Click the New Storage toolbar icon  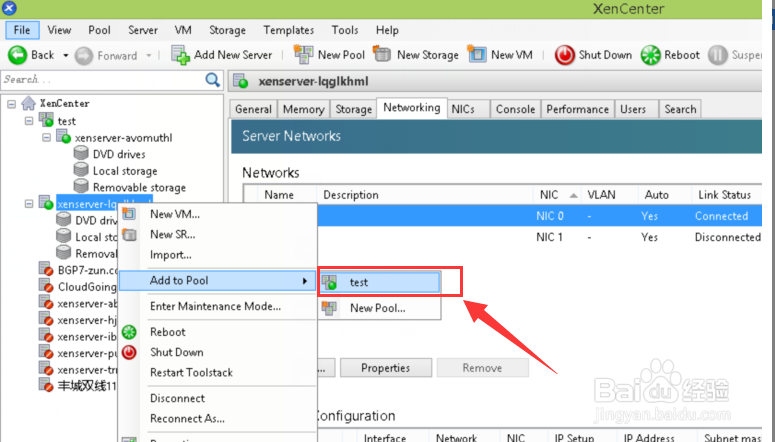point(382,54)
